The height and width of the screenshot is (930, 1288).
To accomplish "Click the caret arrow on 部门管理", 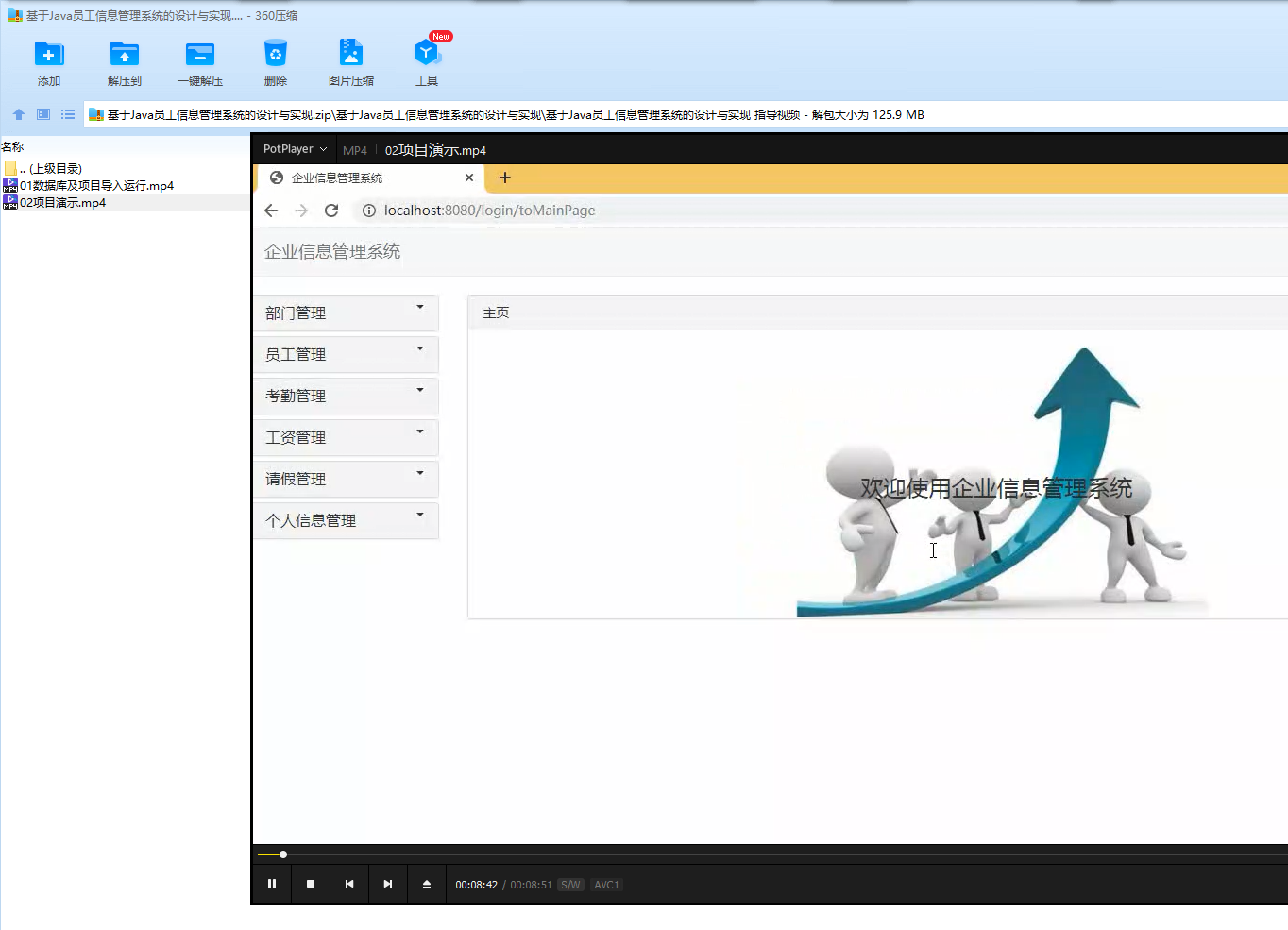I will tap(420, 307).
